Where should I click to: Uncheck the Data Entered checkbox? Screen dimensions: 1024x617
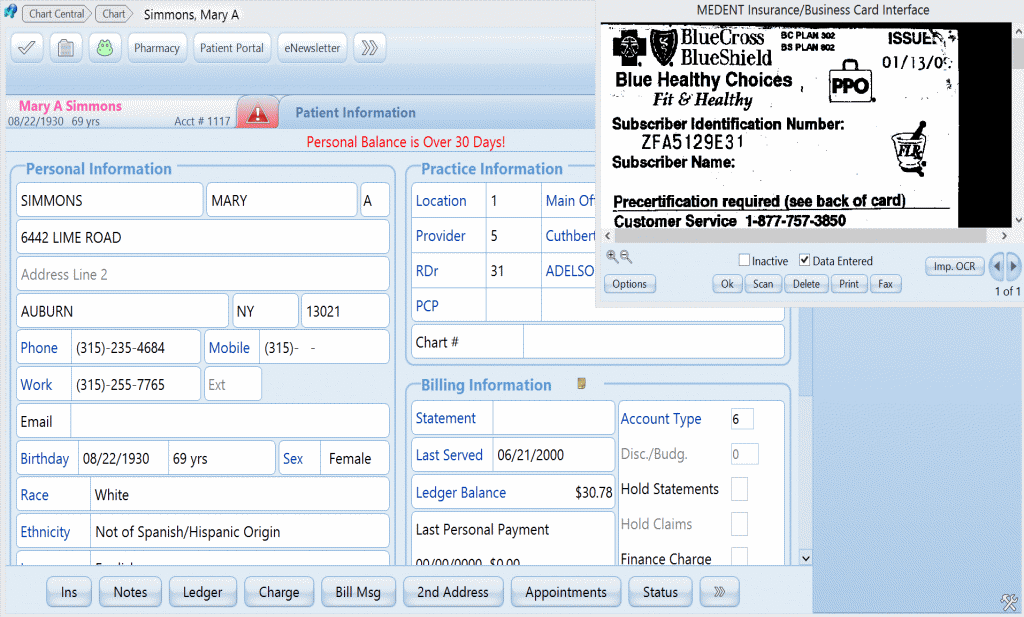[805, 260]
